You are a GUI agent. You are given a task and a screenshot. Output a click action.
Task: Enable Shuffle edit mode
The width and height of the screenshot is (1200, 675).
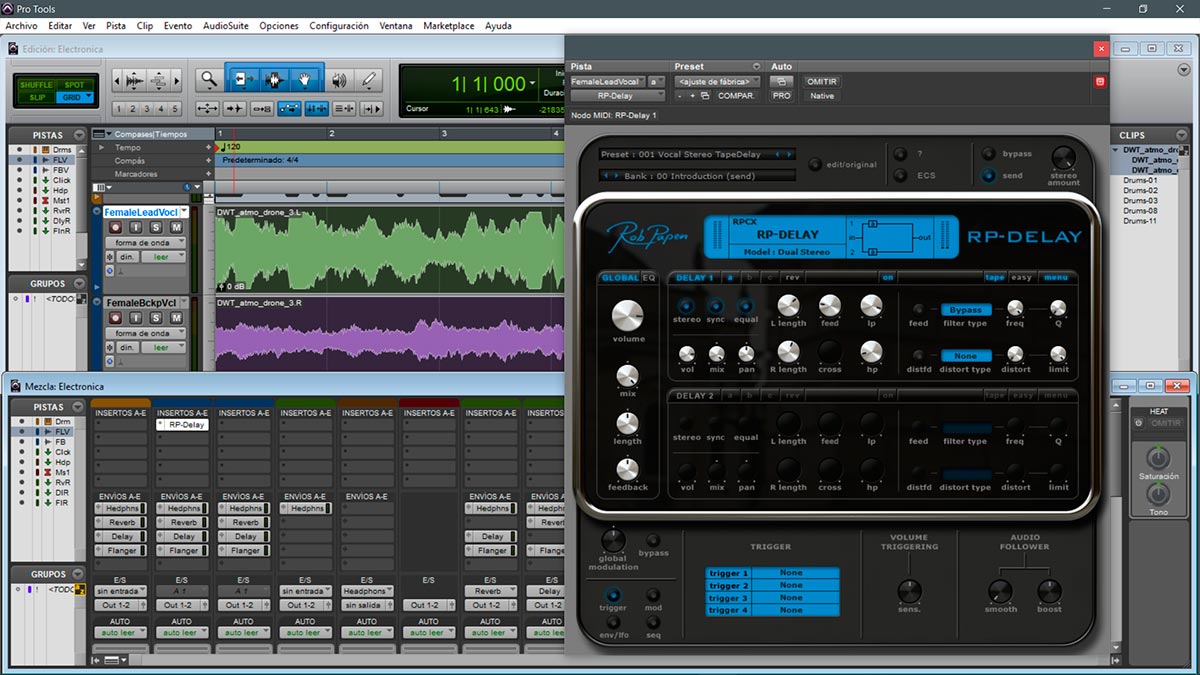[x=37, y=85]
